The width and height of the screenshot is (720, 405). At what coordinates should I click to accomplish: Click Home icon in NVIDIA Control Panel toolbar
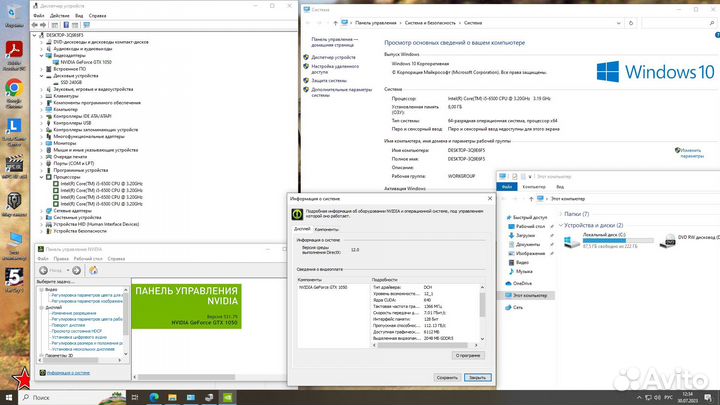[x=93, y=270]
